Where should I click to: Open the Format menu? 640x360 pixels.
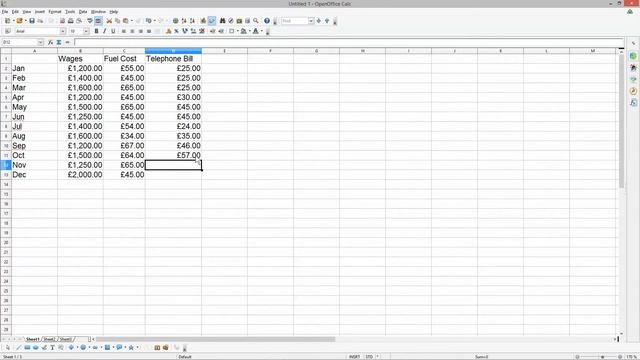[x=55, y=12]
